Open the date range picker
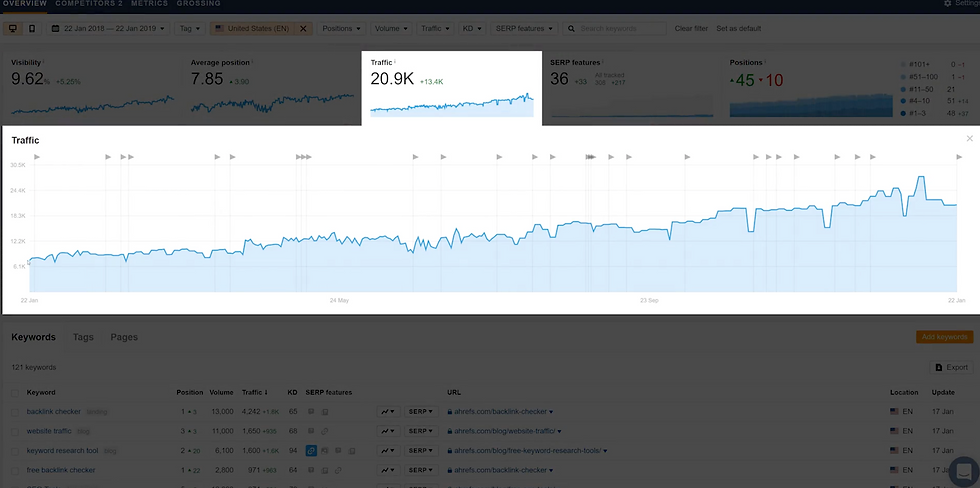The image size is (980, 488). point(107,29)
